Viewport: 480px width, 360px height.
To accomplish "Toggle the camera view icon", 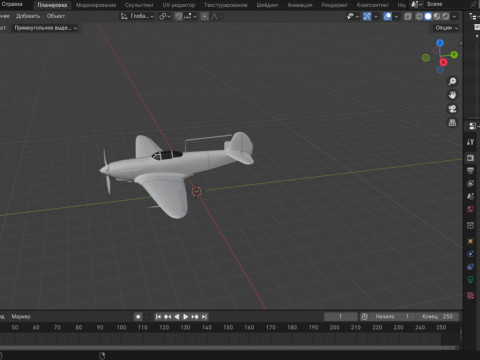I will pos(452,109).
